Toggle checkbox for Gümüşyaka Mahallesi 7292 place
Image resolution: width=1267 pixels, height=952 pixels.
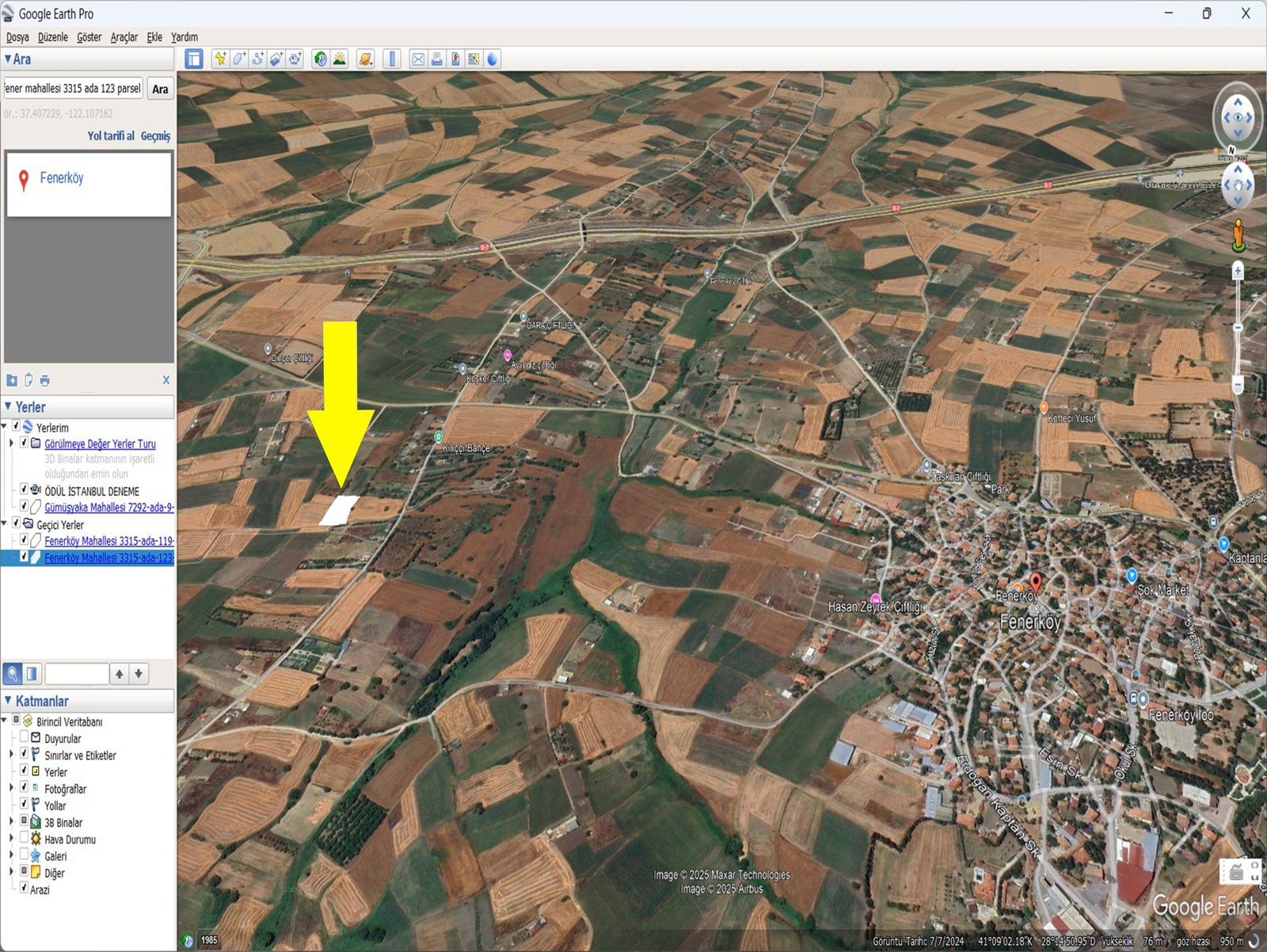[24, 506]
